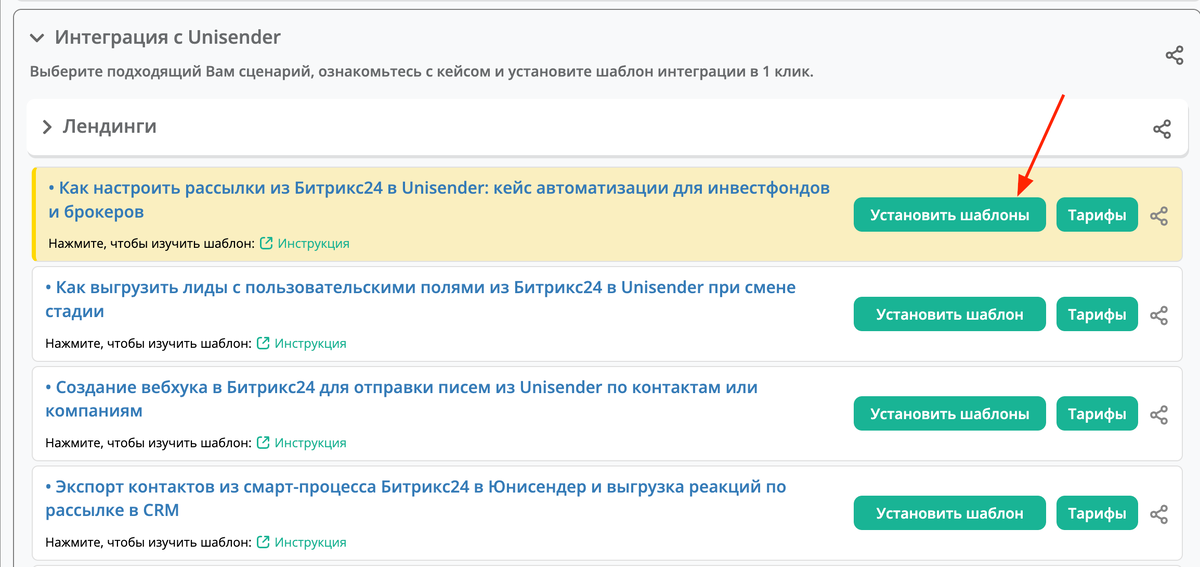
Task: Click external link icon in highlighted yellow row
Action: pyautogui.click(x=267, y=243)
